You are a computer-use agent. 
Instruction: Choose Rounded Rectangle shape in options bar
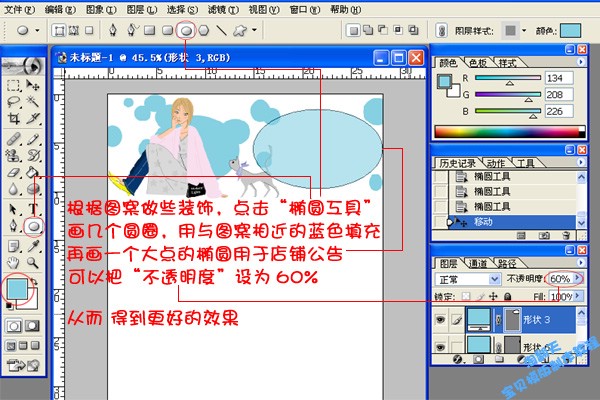coord(167,30)
